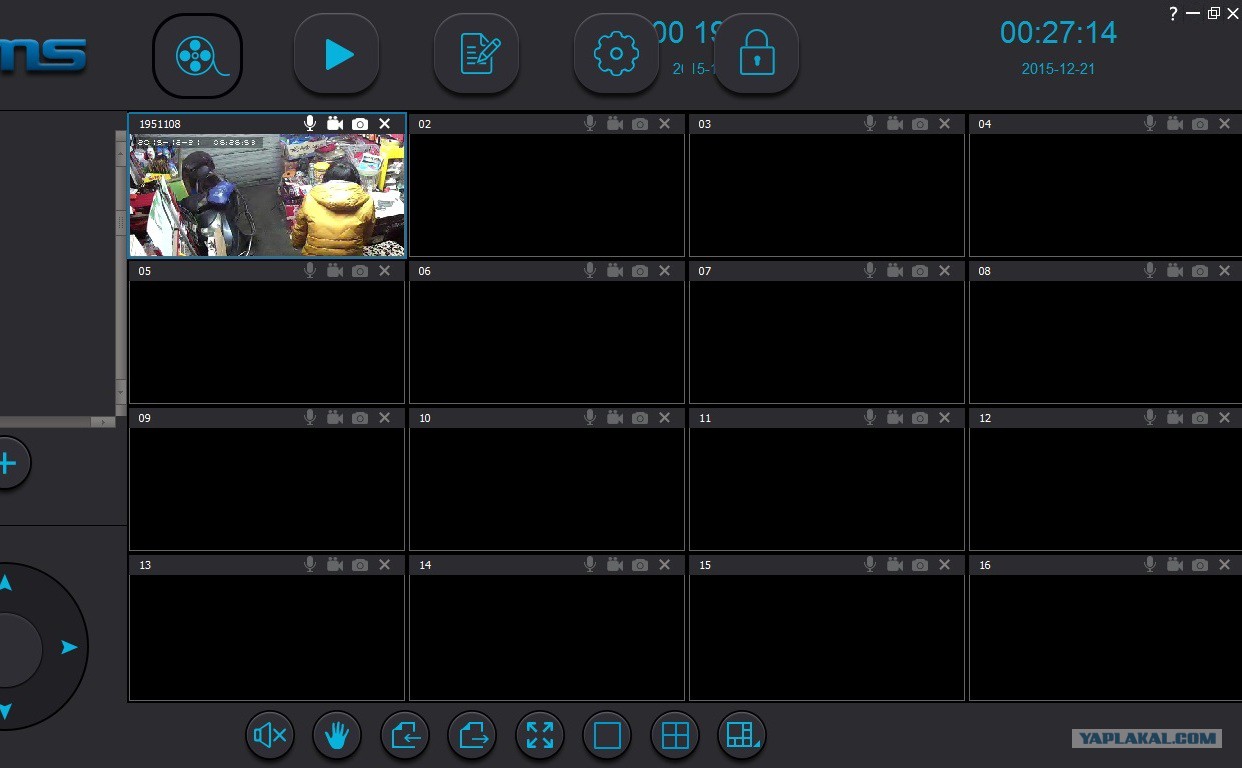Close the 1951108 video stream
Viewport: 1242px width, 768px height.
click(x=384, y=123)
